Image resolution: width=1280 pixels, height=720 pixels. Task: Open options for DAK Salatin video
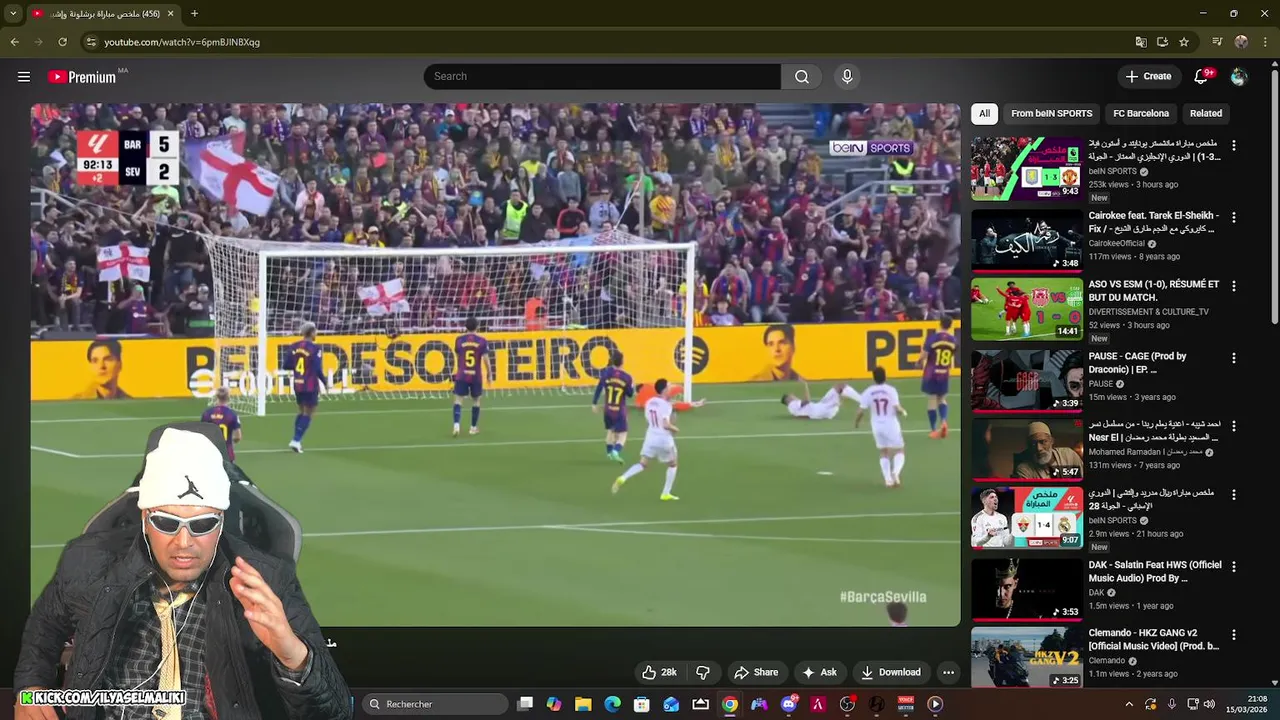click(1233, 566)
